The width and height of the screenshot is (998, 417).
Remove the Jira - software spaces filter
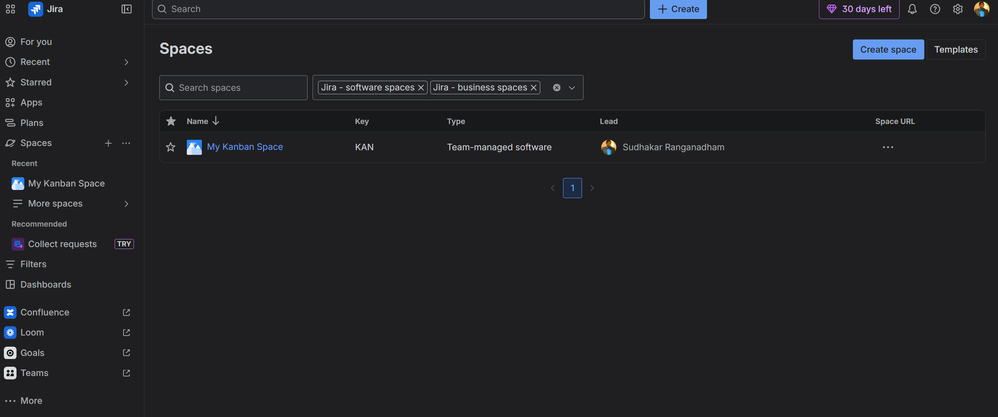421,88
